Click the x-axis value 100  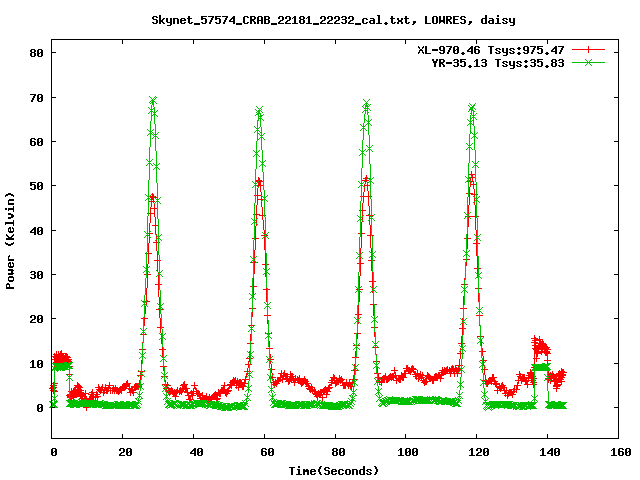[408, 452]
